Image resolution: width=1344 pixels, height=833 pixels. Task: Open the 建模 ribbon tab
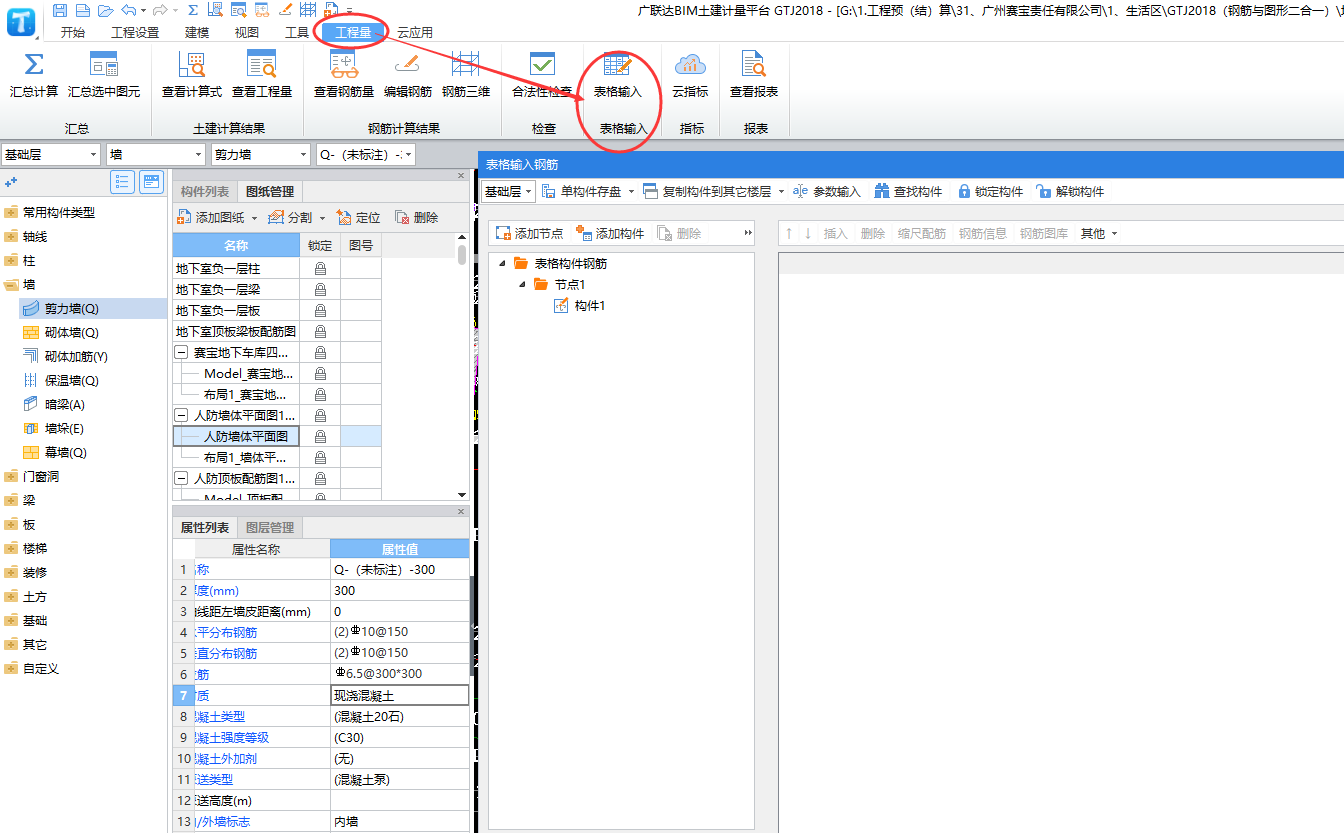197,32
